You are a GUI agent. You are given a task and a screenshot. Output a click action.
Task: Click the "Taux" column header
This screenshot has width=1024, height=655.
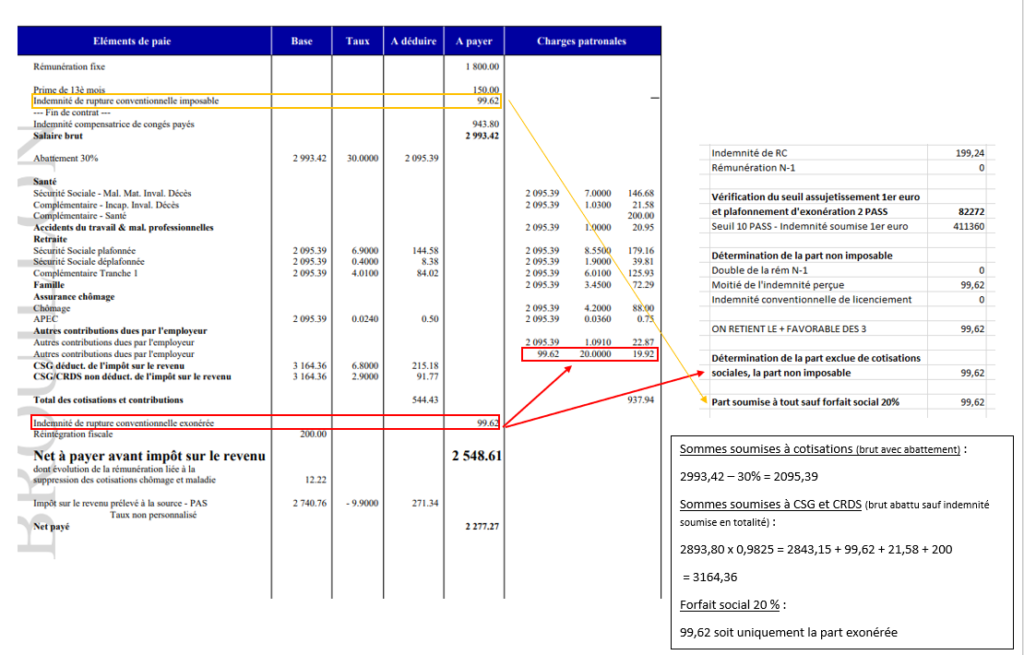point(357,40)
